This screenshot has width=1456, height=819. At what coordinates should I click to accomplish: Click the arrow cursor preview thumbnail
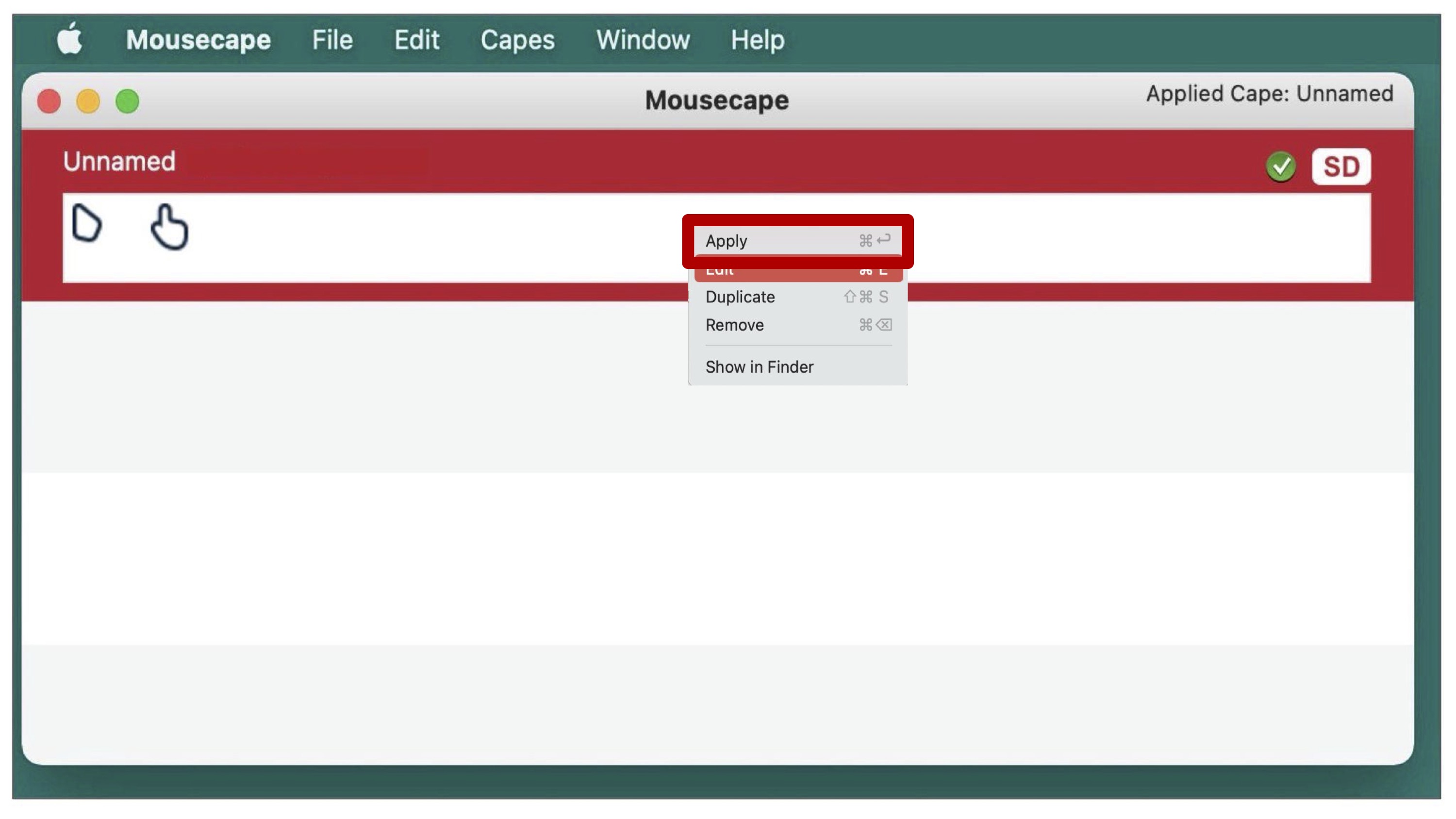click(86, 223)
